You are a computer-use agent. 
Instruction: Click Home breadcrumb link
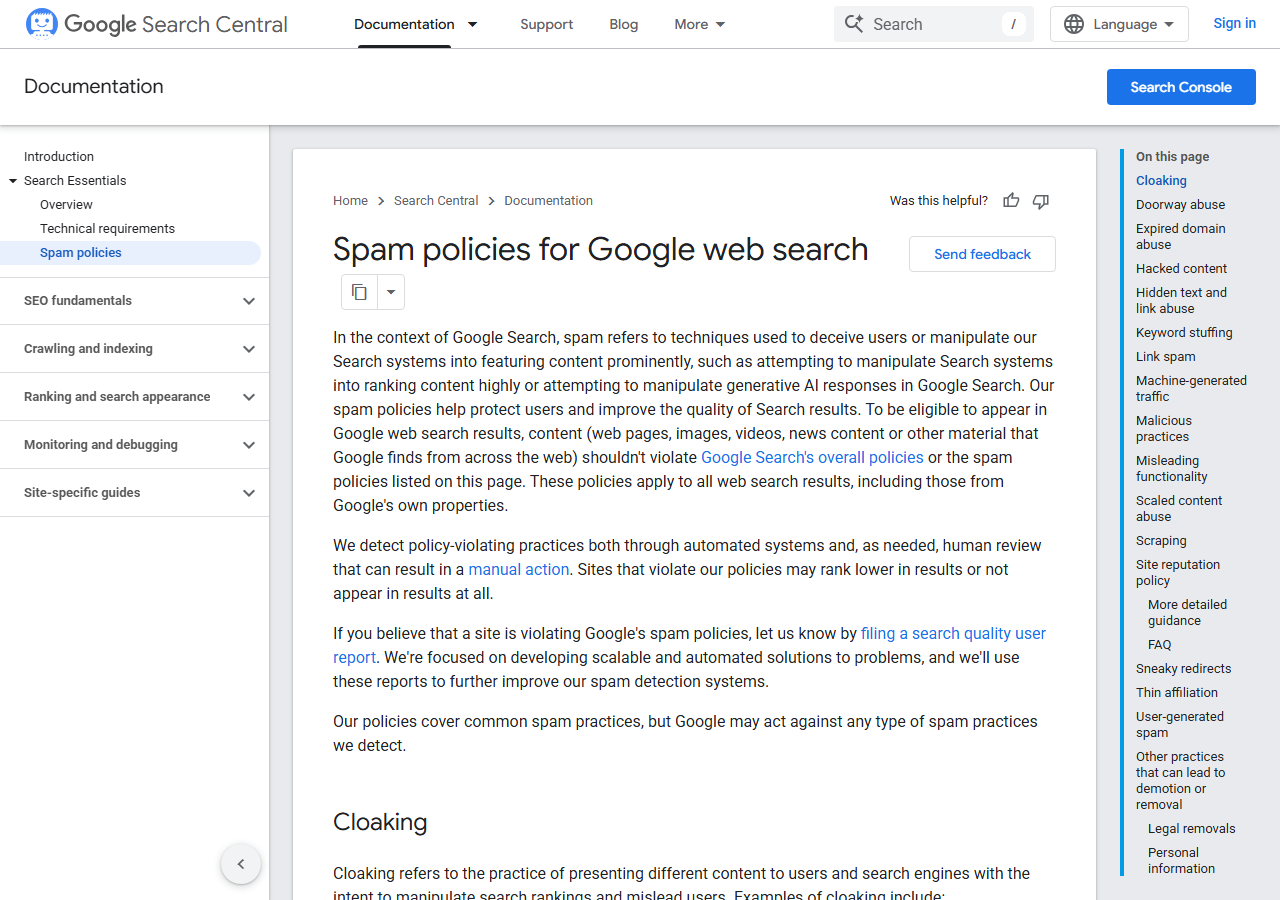click(350, 201)
